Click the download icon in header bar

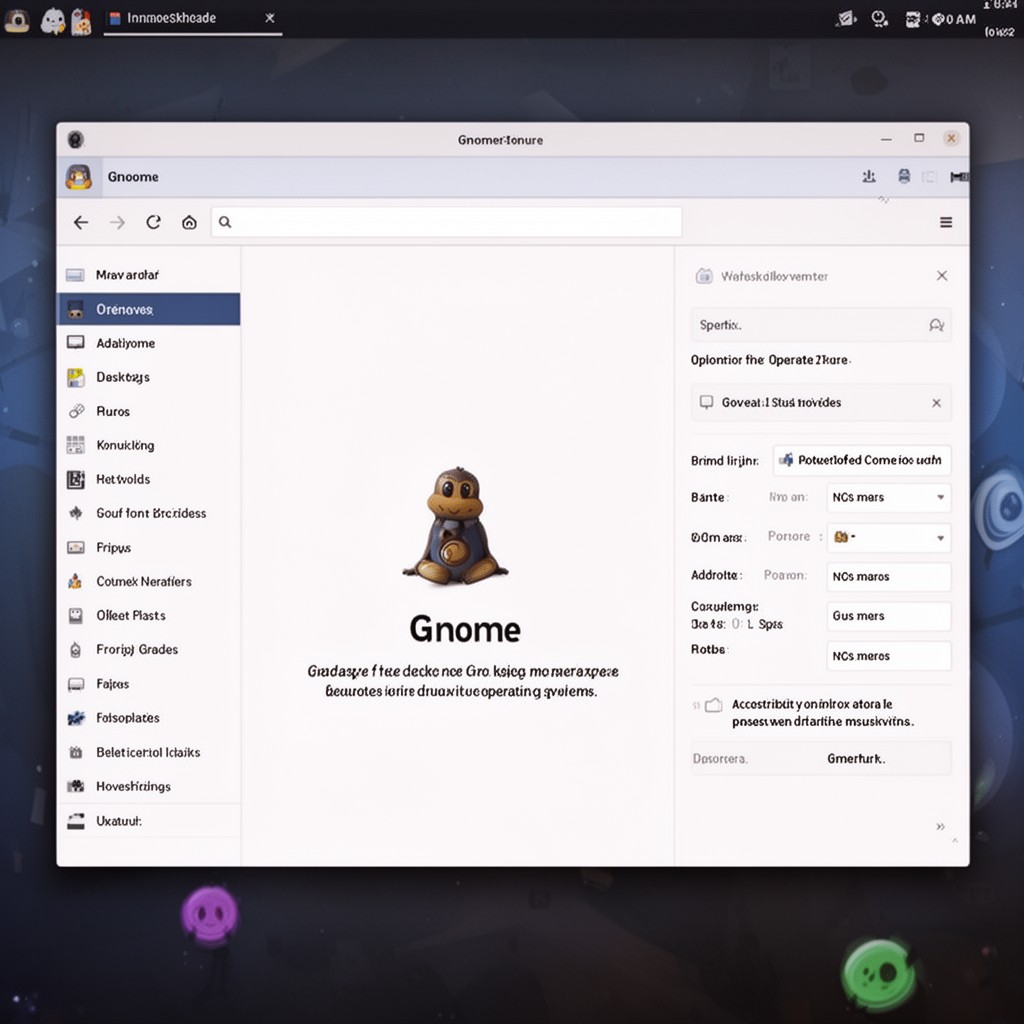869,176
